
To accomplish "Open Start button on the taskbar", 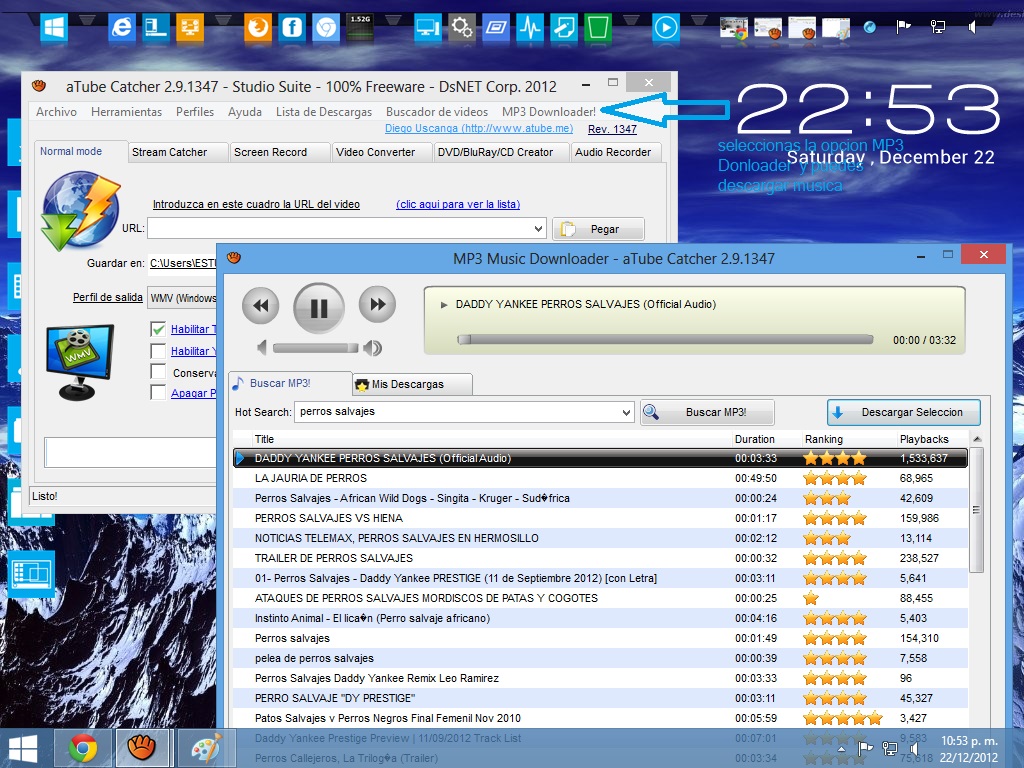I will (x=24, y=748).
